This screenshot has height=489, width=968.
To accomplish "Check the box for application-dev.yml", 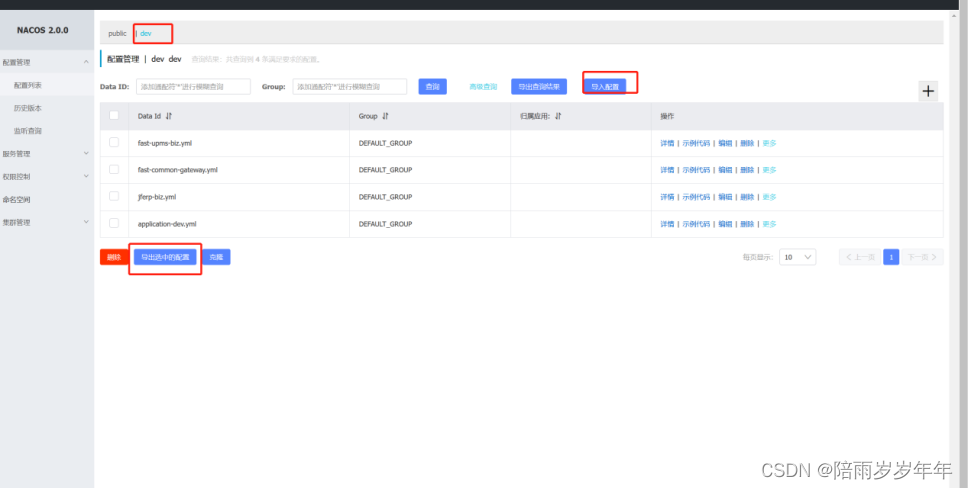I will point(114,223).
